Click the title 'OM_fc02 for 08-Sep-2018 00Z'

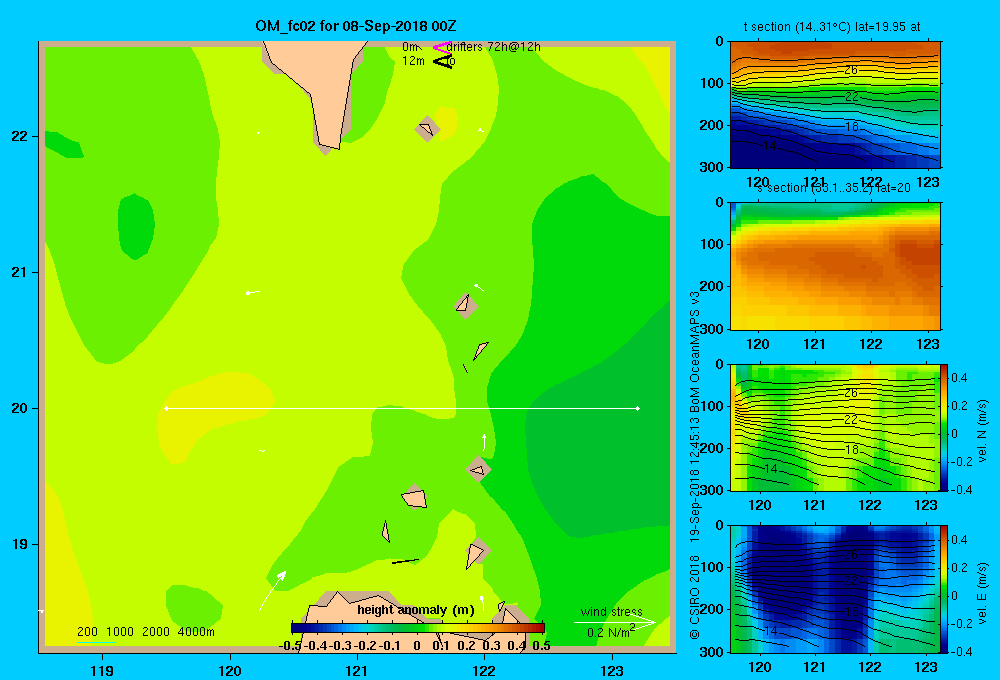coord(356,26)
